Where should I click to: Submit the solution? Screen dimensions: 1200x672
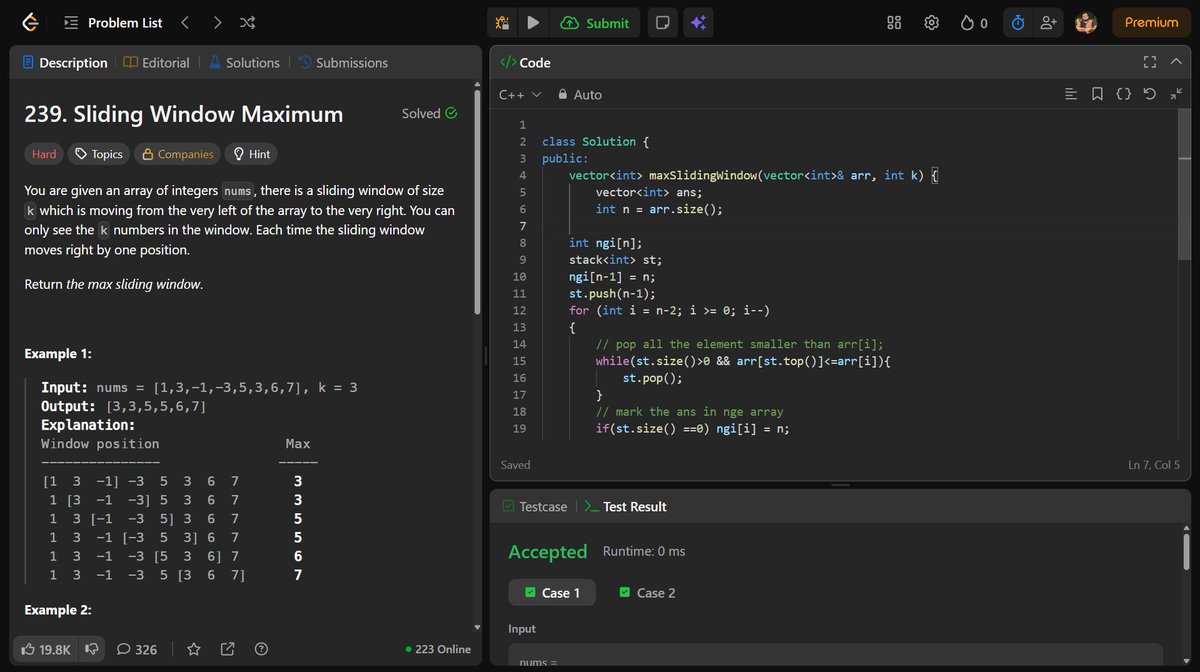(596, 22)
